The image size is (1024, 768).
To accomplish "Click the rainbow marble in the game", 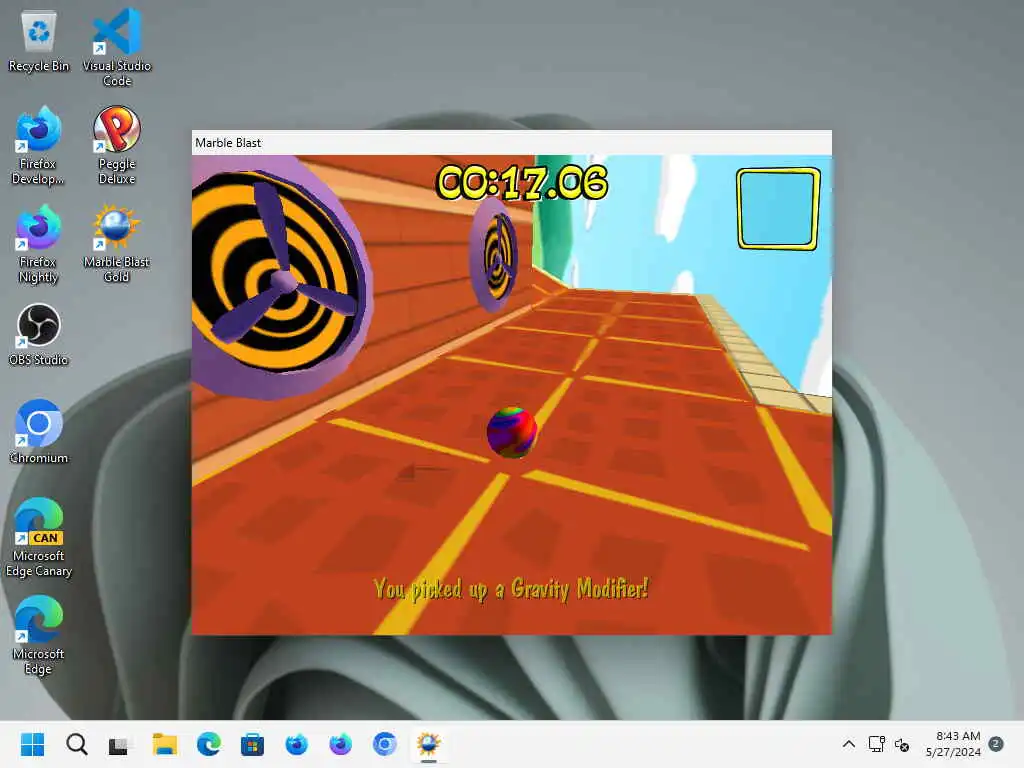I will coord(512,432).
